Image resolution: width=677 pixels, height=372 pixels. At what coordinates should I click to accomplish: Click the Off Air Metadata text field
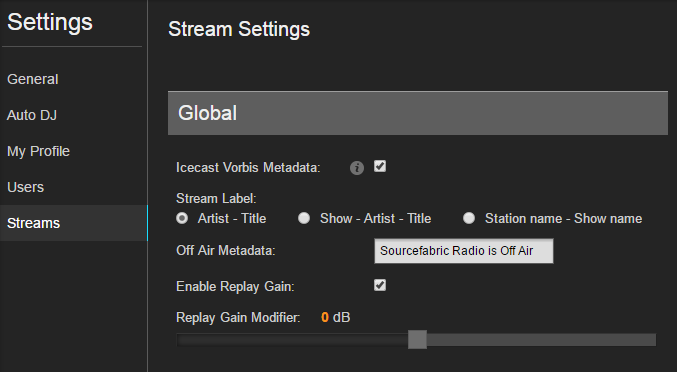pos(464,251)
